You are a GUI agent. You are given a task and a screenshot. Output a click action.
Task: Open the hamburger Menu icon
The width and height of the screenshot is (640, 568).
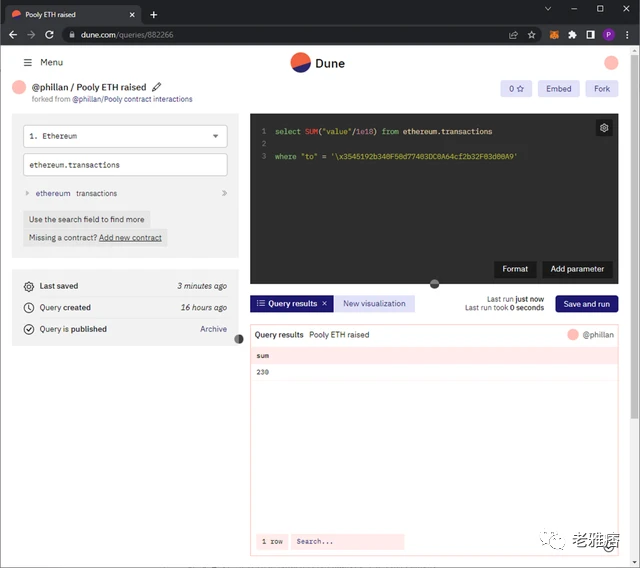coord(27,62)
